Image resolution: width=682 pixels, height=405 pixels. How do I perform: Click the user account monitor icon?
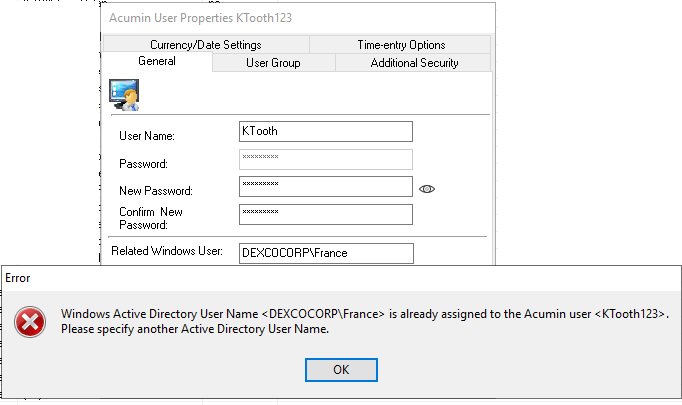(124, 95)
